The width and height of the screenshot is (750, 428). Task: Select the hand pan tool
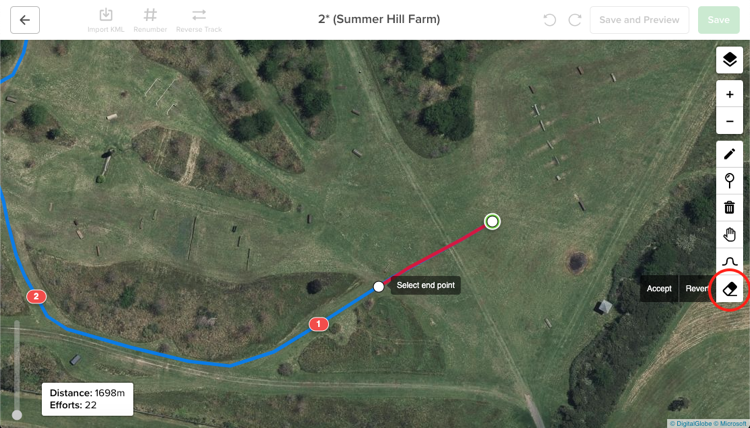(729, 235)
